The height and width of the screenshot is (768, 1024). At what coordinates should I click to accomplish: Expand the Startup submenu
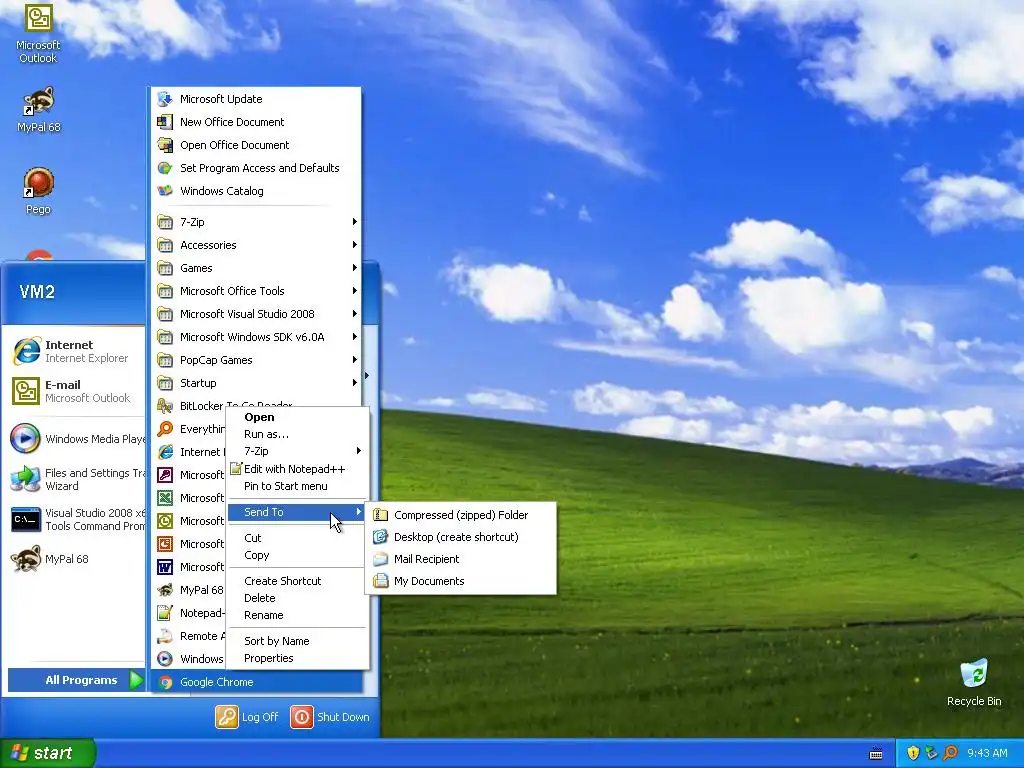click(x=256, y=383)
